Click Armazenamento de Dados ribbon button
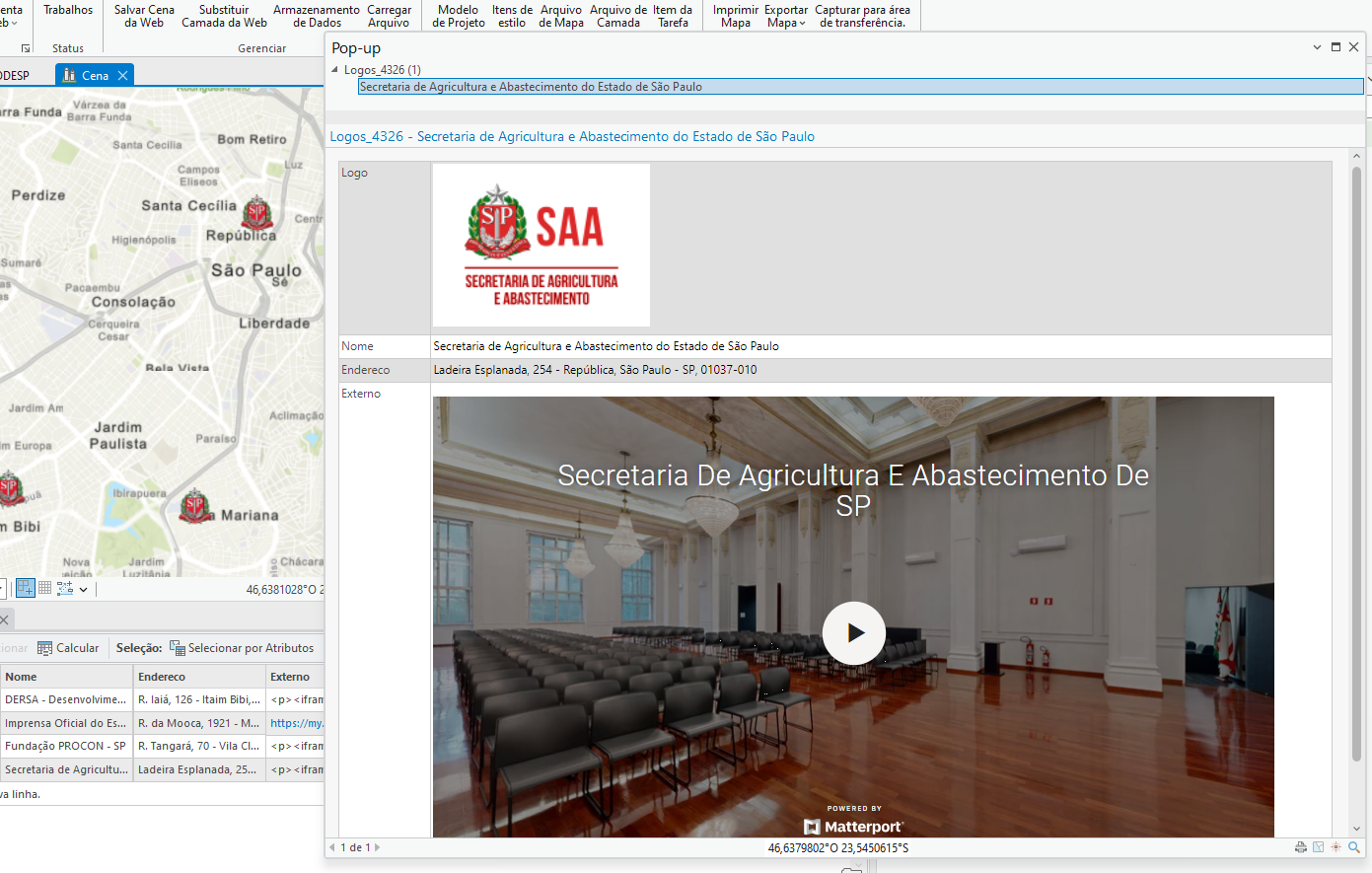The height and width of the screenshot is (873, 1372). pos(317,16)
